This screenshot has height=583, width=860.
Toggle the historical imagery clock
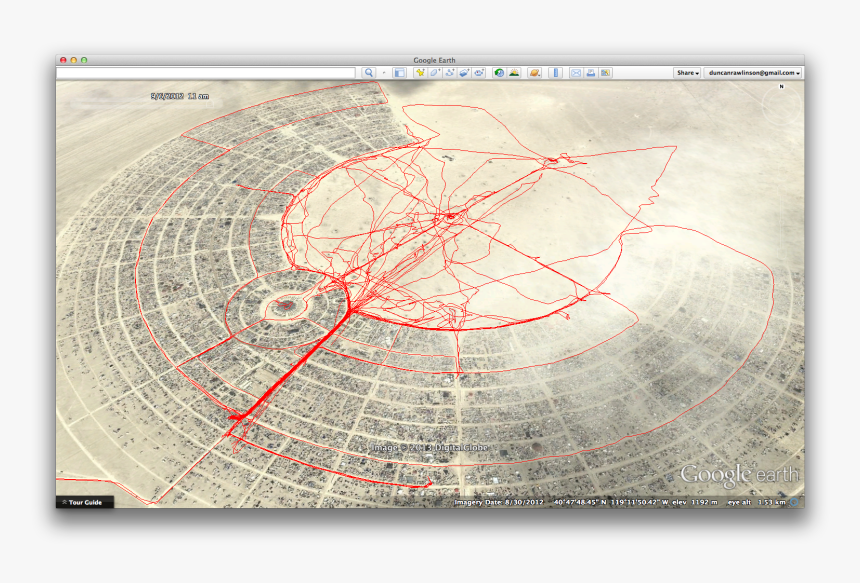498,72
